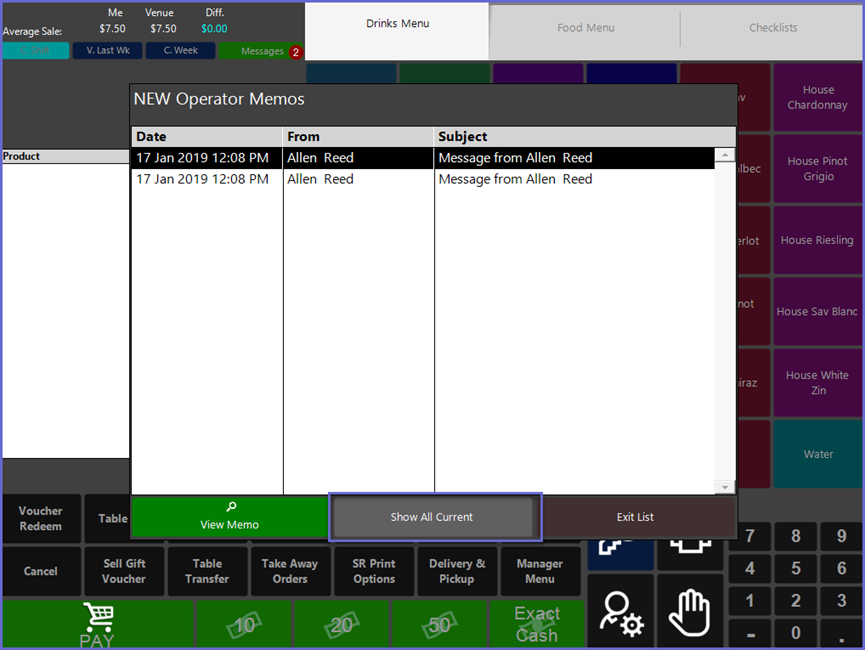
Task: Open the Checklists tab
Action: click(x=773, y=28)
